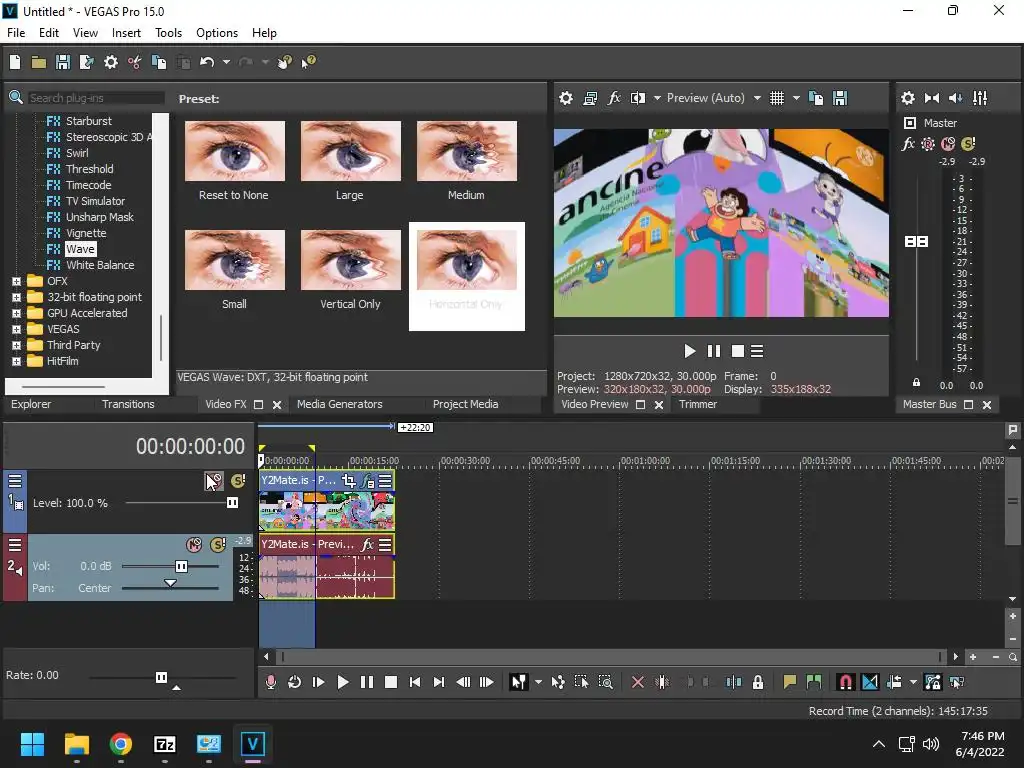1024x768 pixels.
Task: Switch to the Trimmer tab
Action: [697, 404]
